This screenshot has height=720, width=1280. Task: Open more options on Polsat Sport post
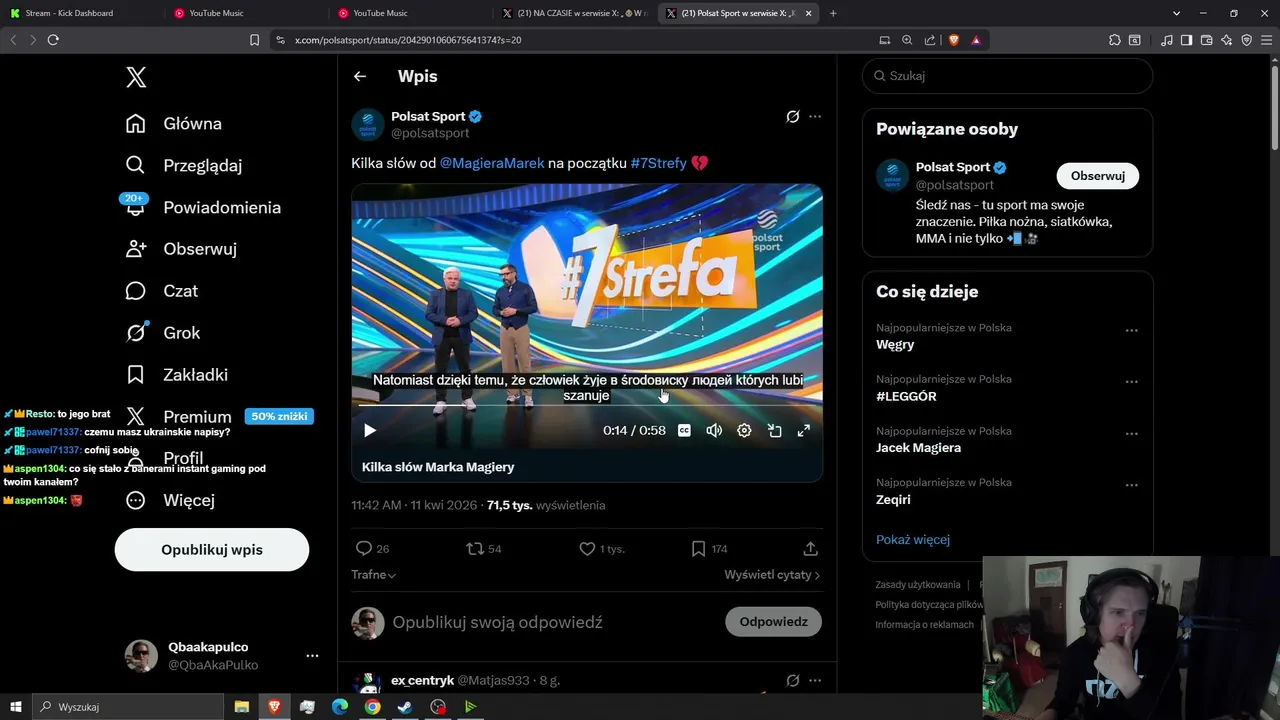coord(815,116)
